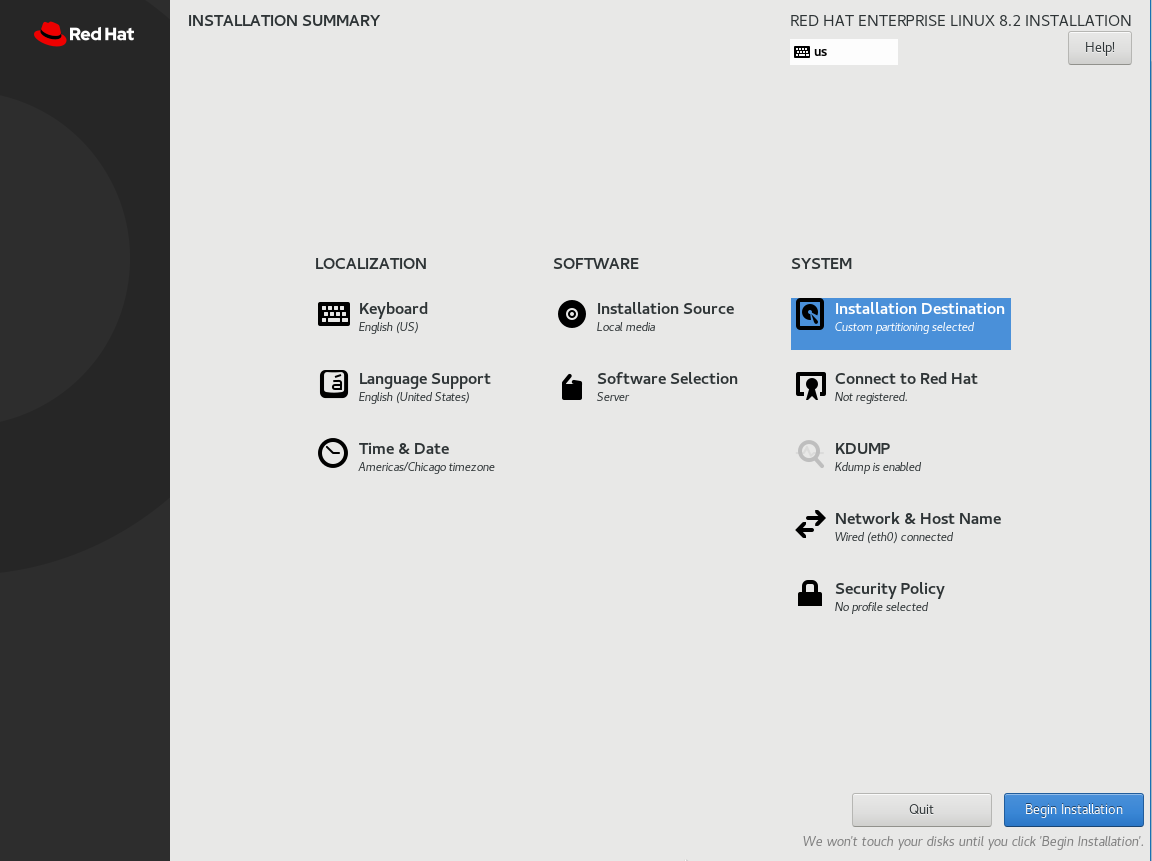The image size is (1152, 861).
Task: Click the INSTALLATION SUMMARY title
Action: click(x=284, y=21)
